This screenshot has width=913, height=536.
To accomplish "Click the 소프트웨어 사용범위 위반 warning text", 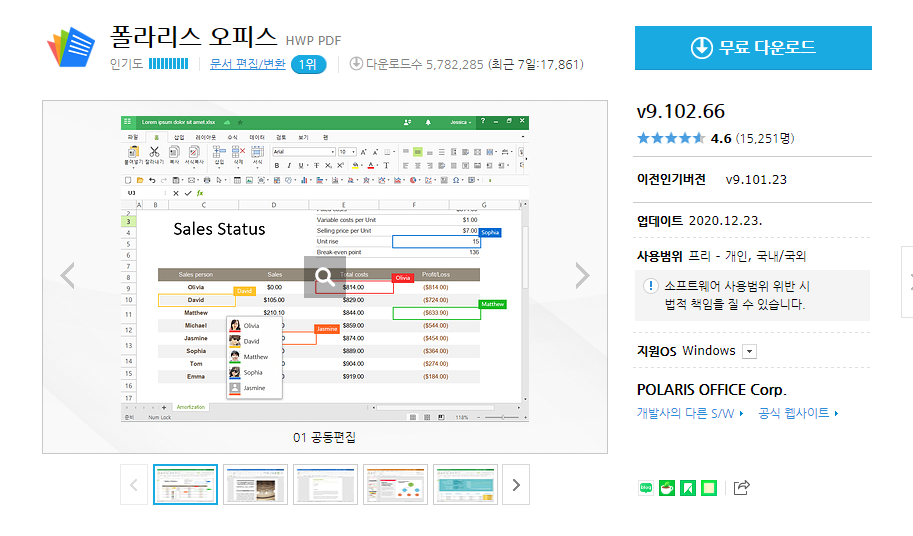I will [737, 295].
